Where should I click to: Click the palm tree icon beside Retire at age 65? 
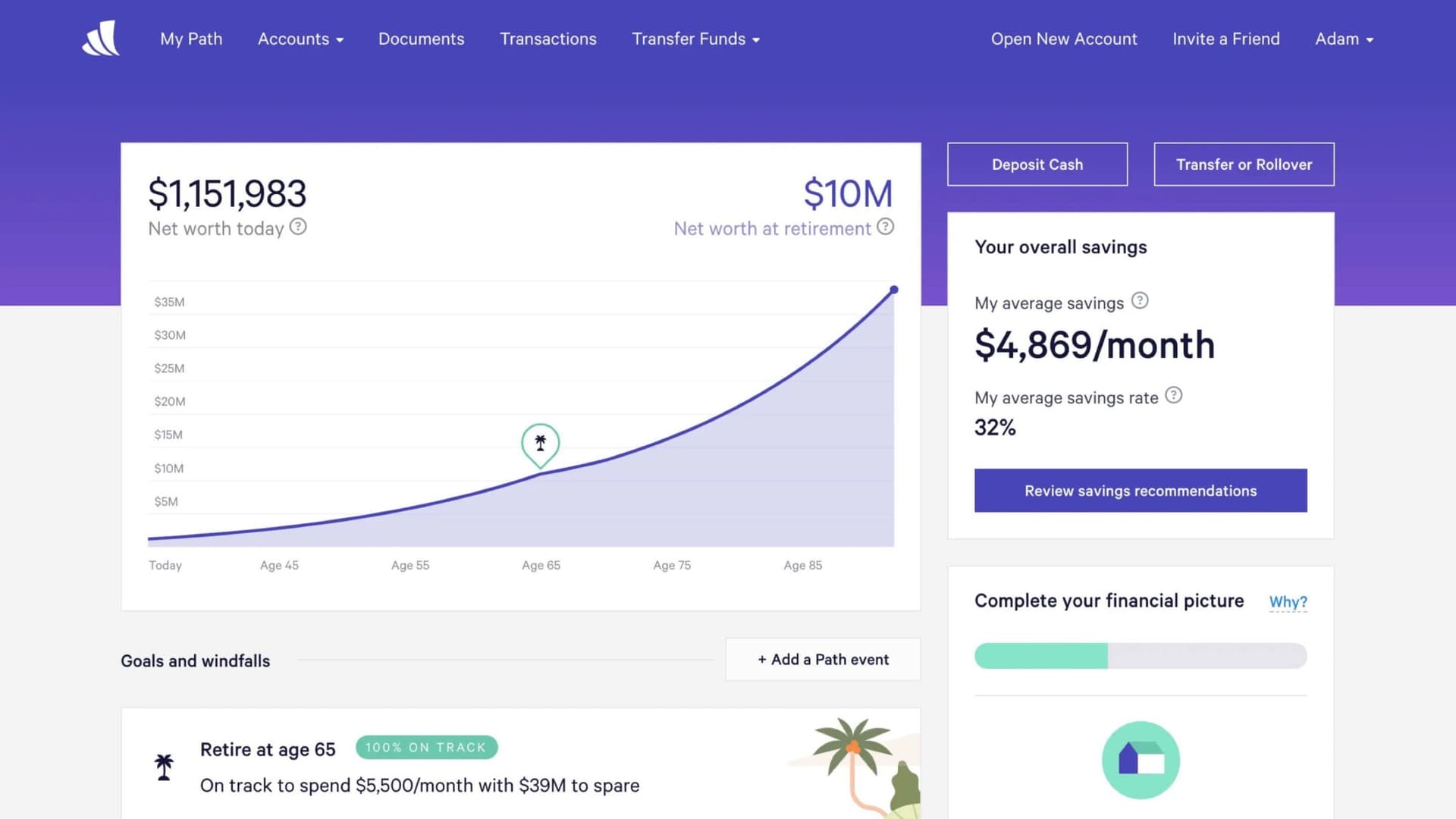[164, 766]
